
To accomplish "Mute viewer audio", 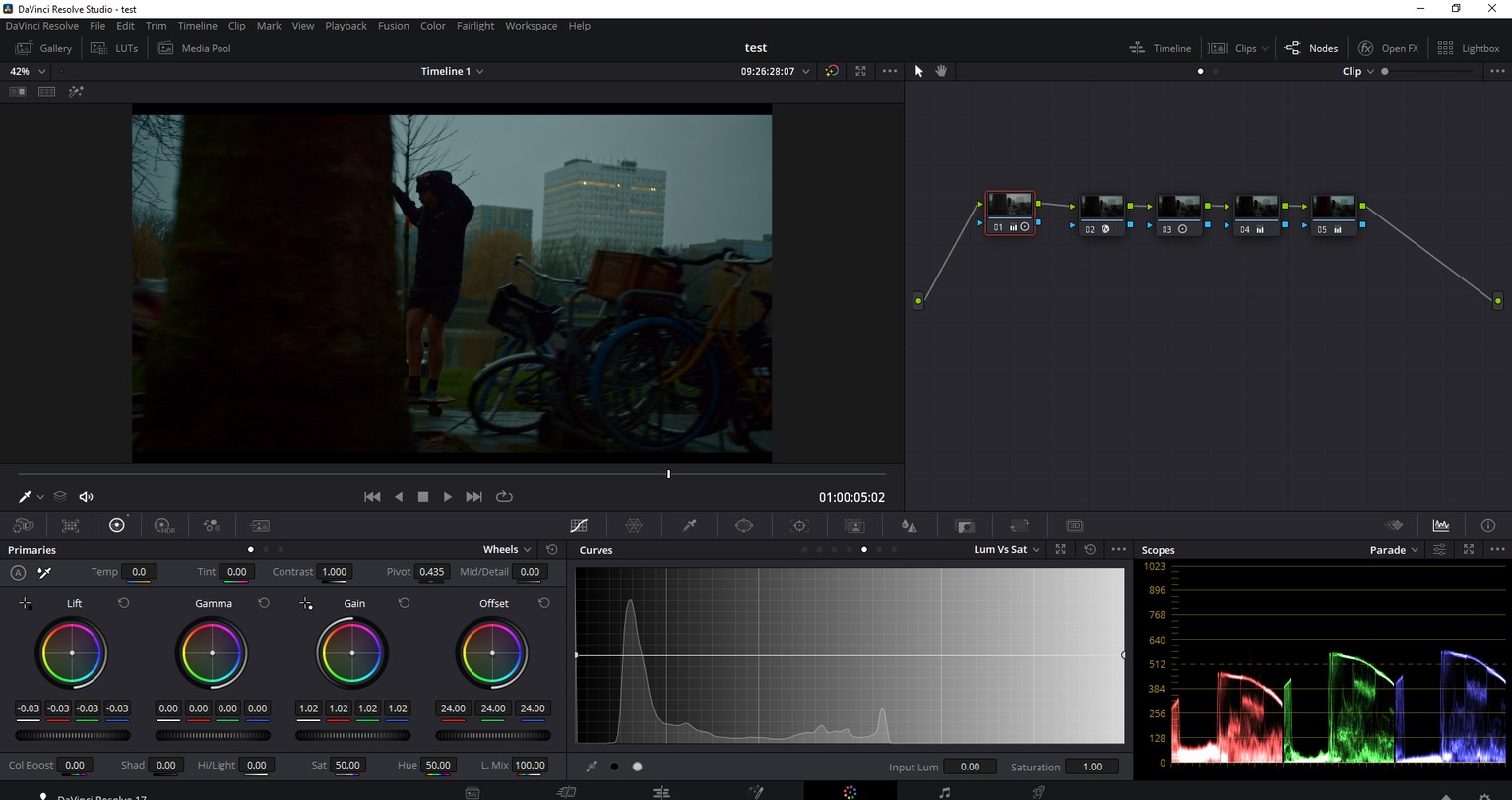I will [x=87, y=497].
